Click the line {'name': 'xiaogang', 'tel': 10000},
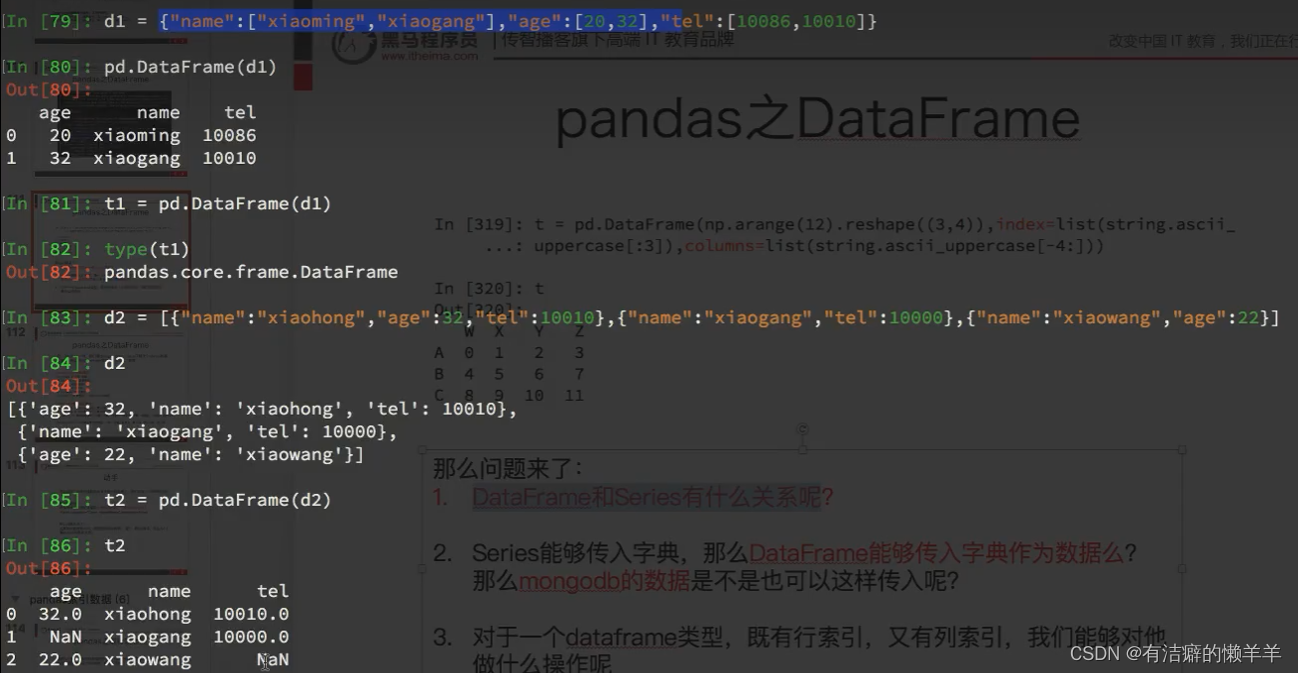This screenshot has width=1298, height=673. 207,432
